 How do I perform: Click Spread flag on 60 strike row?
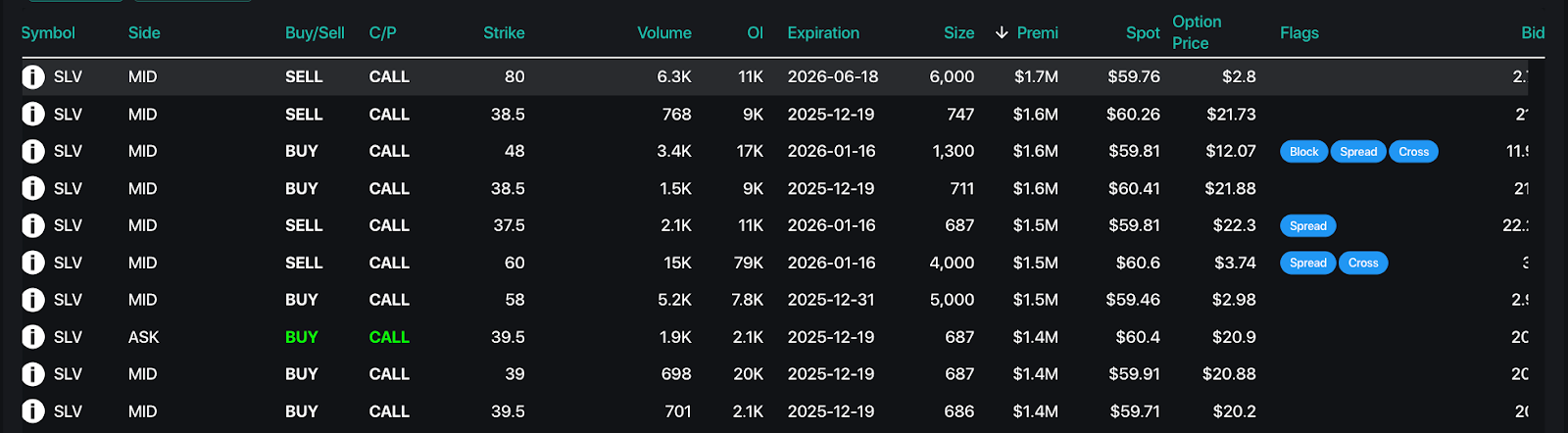pyautogui.click(x=1307, y=263)
